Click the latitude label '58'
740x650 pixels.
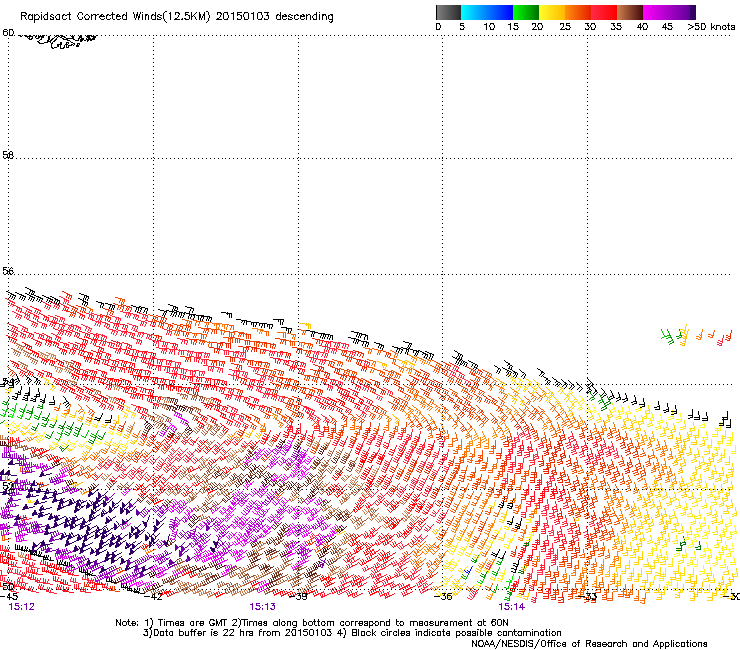click(8, 155)
